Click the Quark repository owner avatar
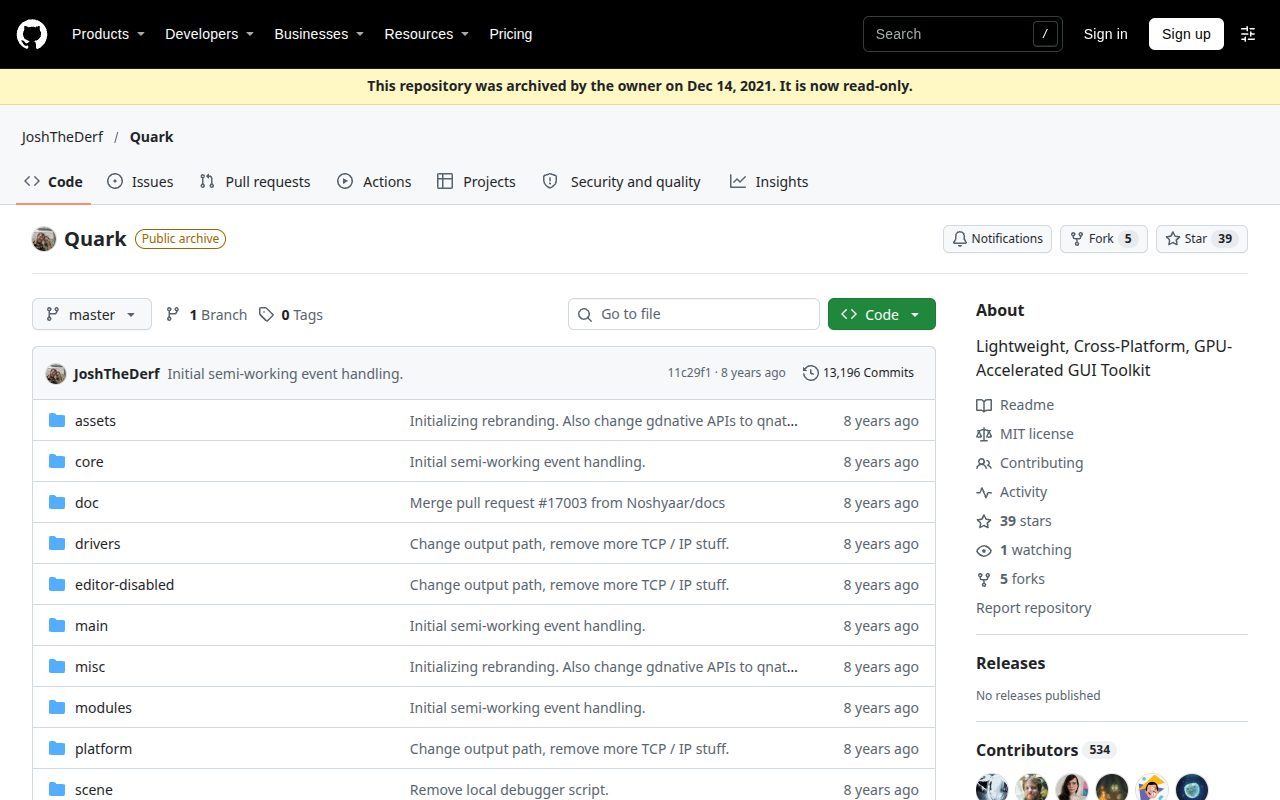The height and width of the screenshot is (800, 1280). tap(44, 239)
